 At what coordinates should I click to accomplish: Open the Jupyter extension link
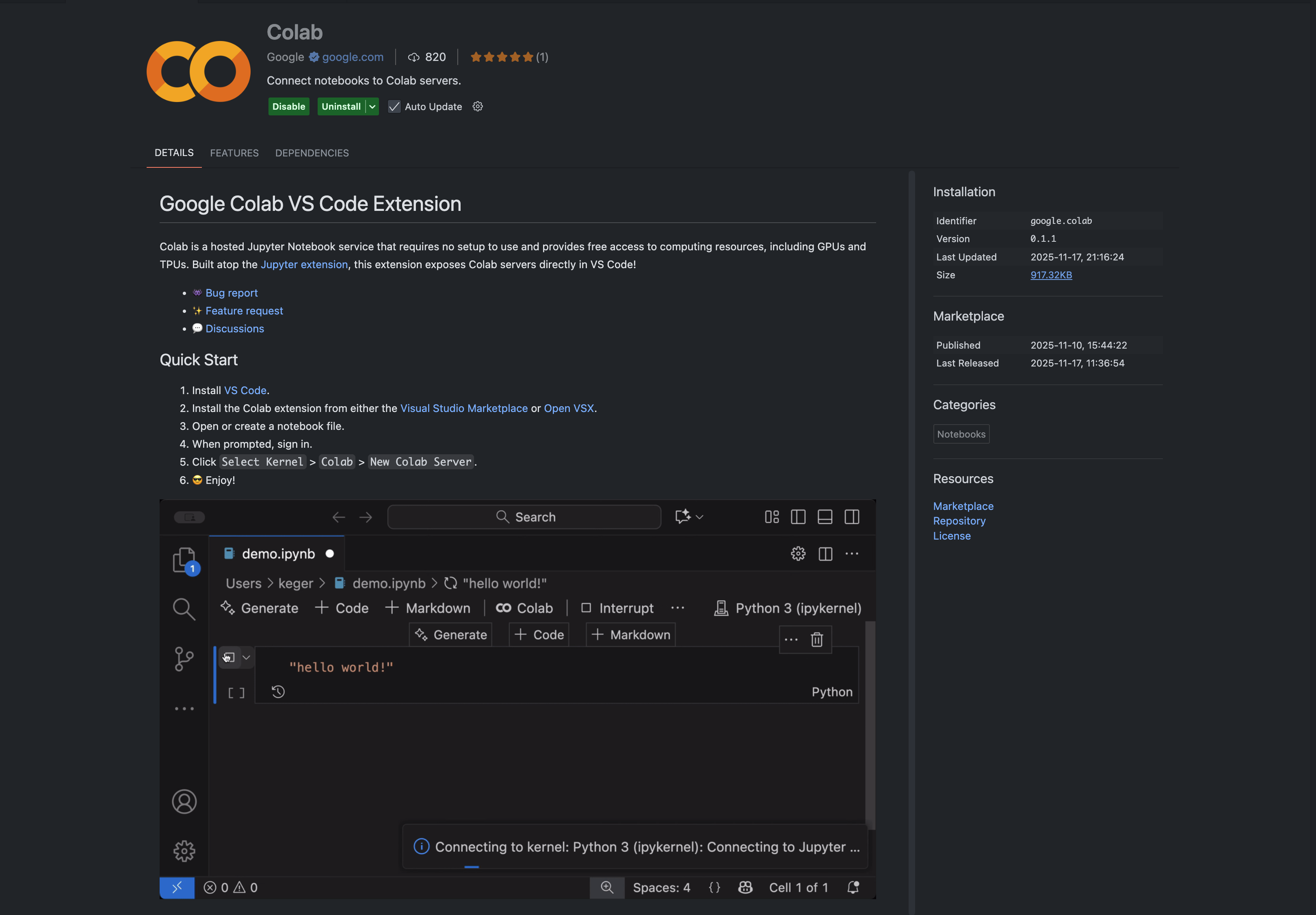304,264
